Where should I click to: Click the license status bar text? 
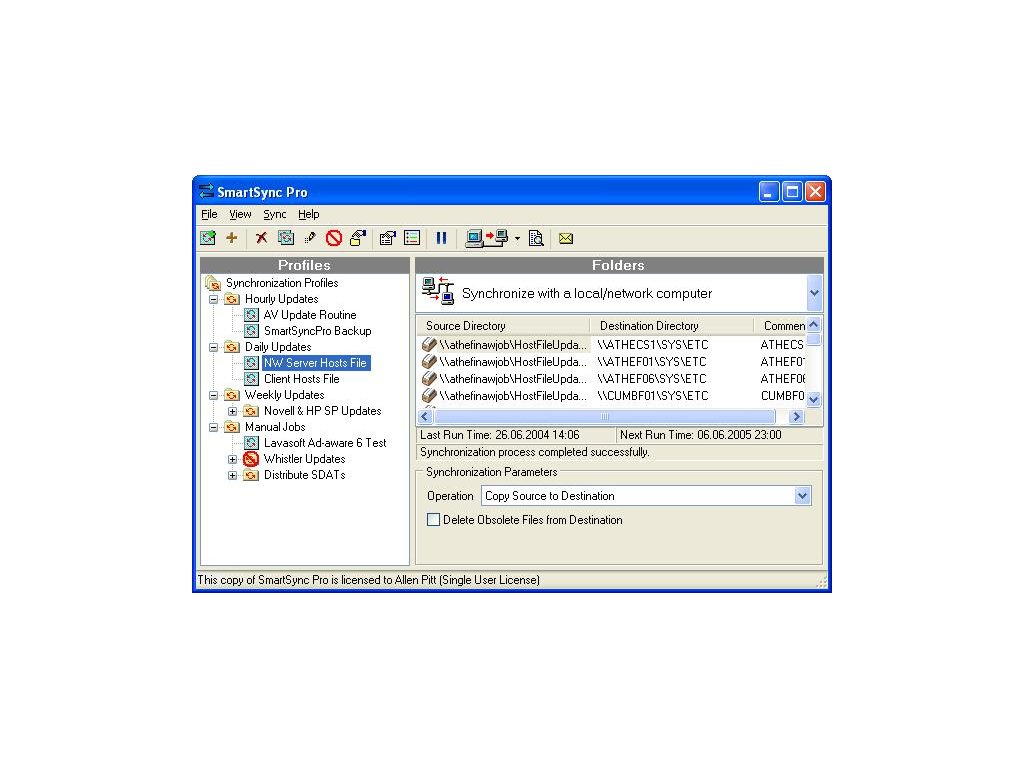[x=368, y=580]
